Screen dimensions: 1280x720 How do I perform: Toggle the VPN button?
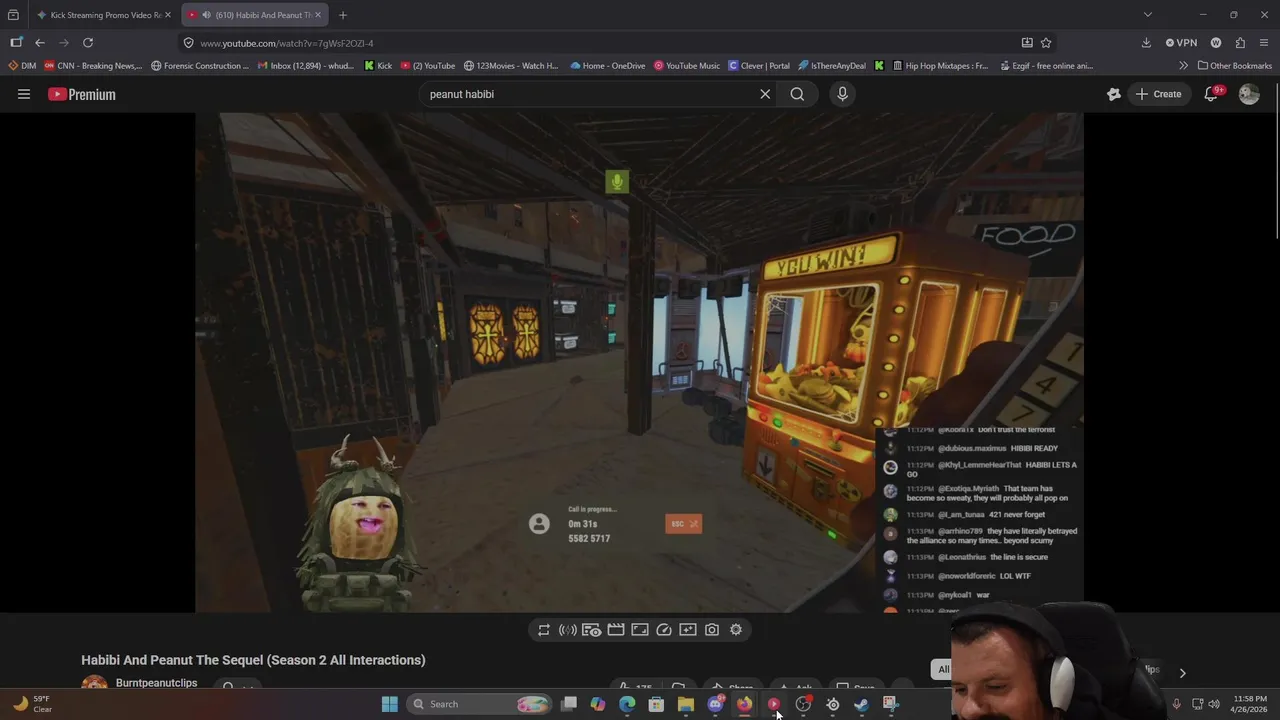[1181, 43]
